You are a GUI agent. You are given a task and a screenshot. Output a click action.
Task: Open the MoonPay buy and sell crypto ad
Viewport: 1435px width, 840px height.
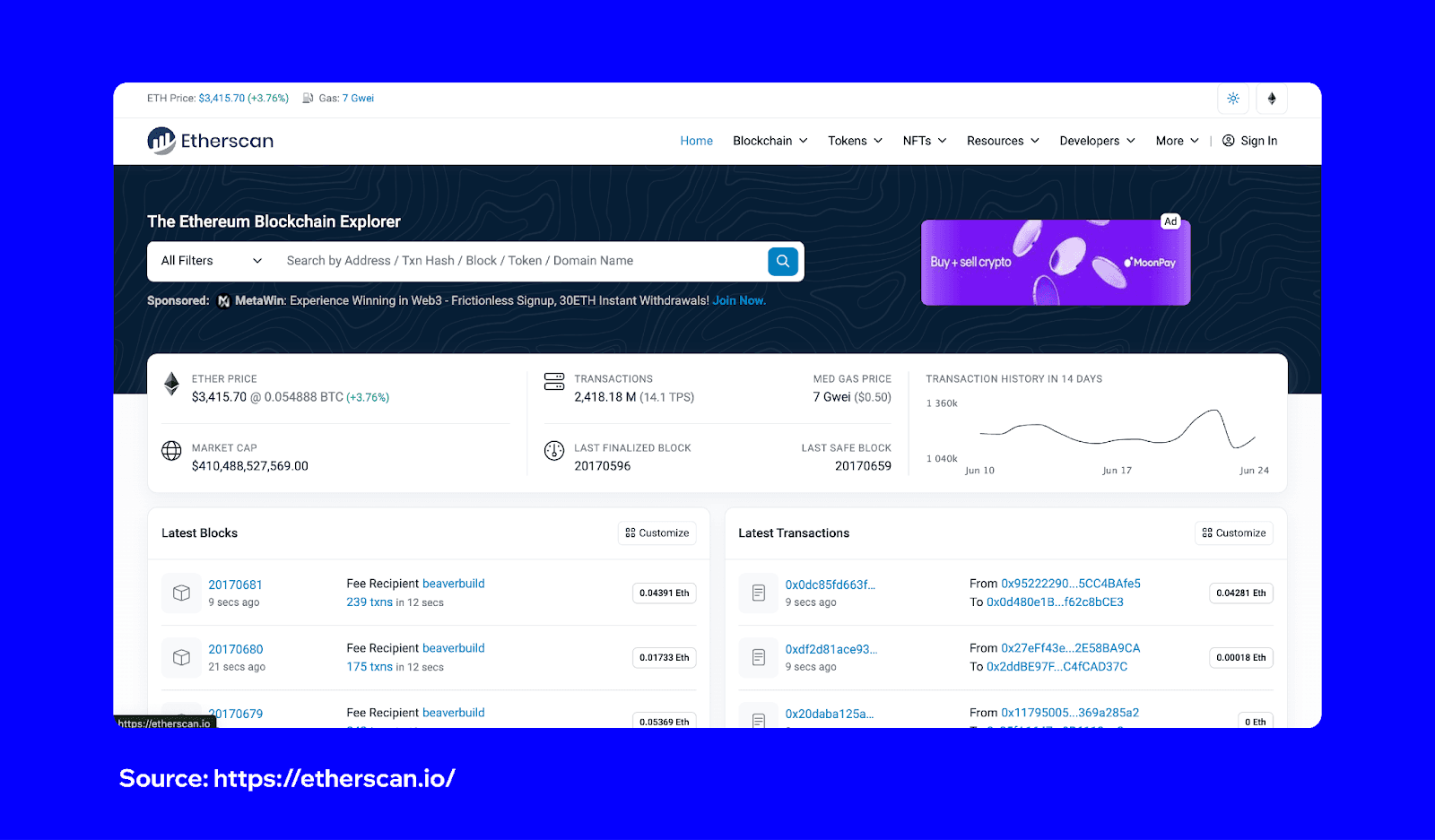pos(1056,263)
